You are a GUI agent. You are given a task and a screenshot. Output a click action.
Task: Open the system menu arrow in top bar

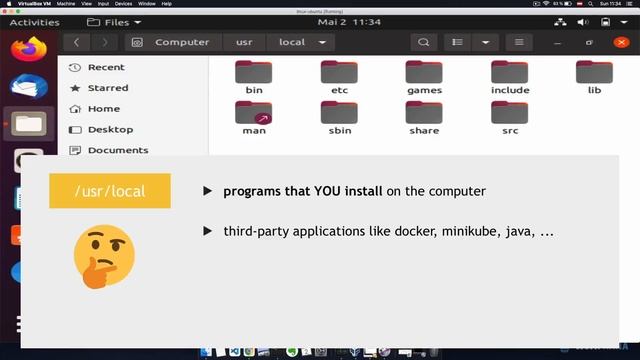pyautogui.click(x=624, y=22)
